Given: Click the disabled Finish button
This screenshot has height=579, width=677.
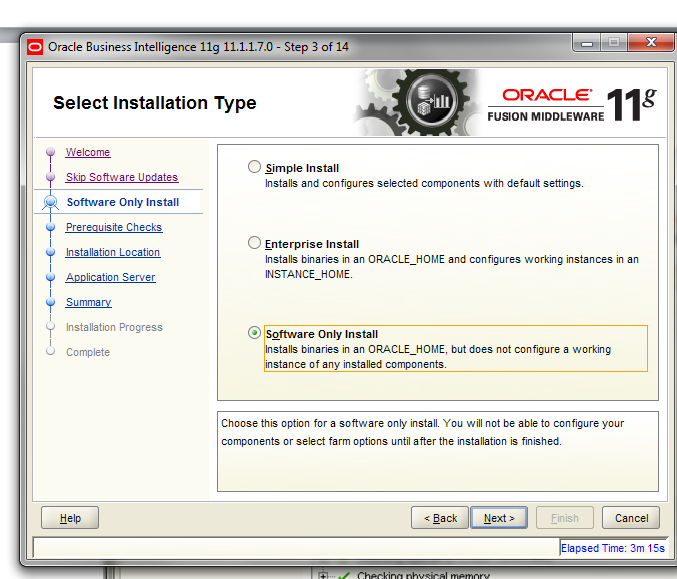Looking at the screenshot, I should point(565,518).
